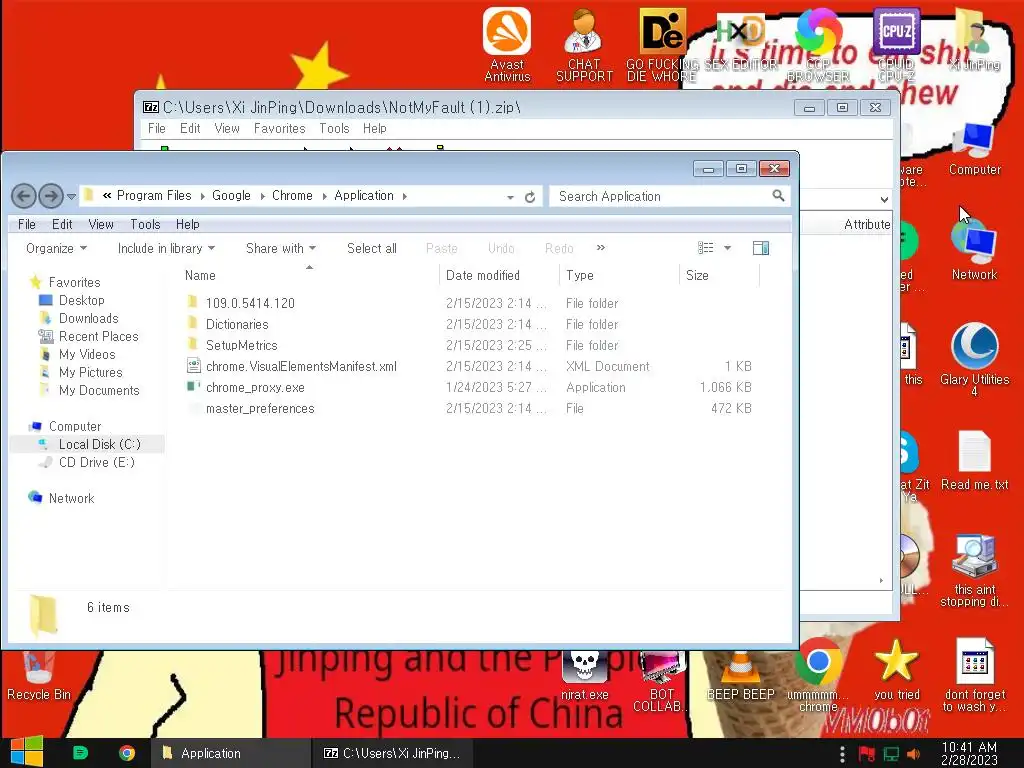Sort by the Size column header
The image size is (1024, 768).
720,275
